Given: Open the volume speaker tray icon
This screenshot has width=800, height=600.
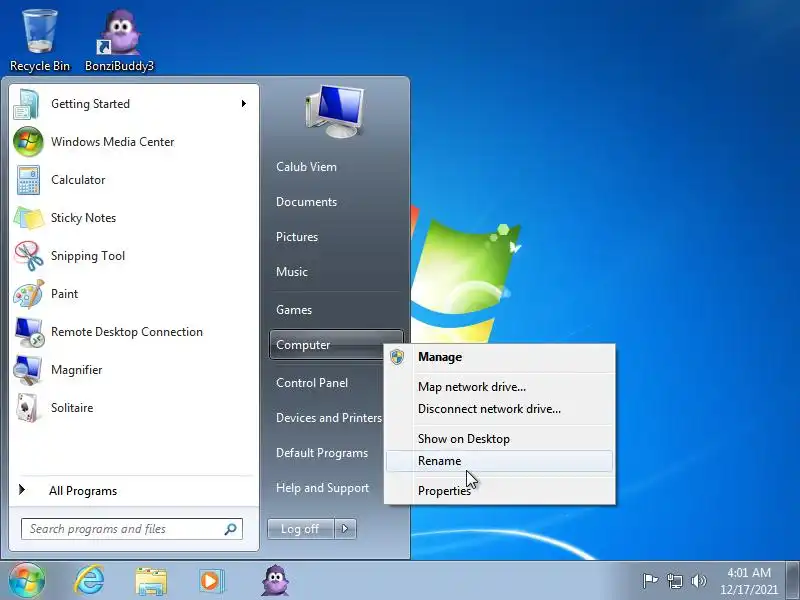Looking at the screenshot, I should tap(698, 581).
